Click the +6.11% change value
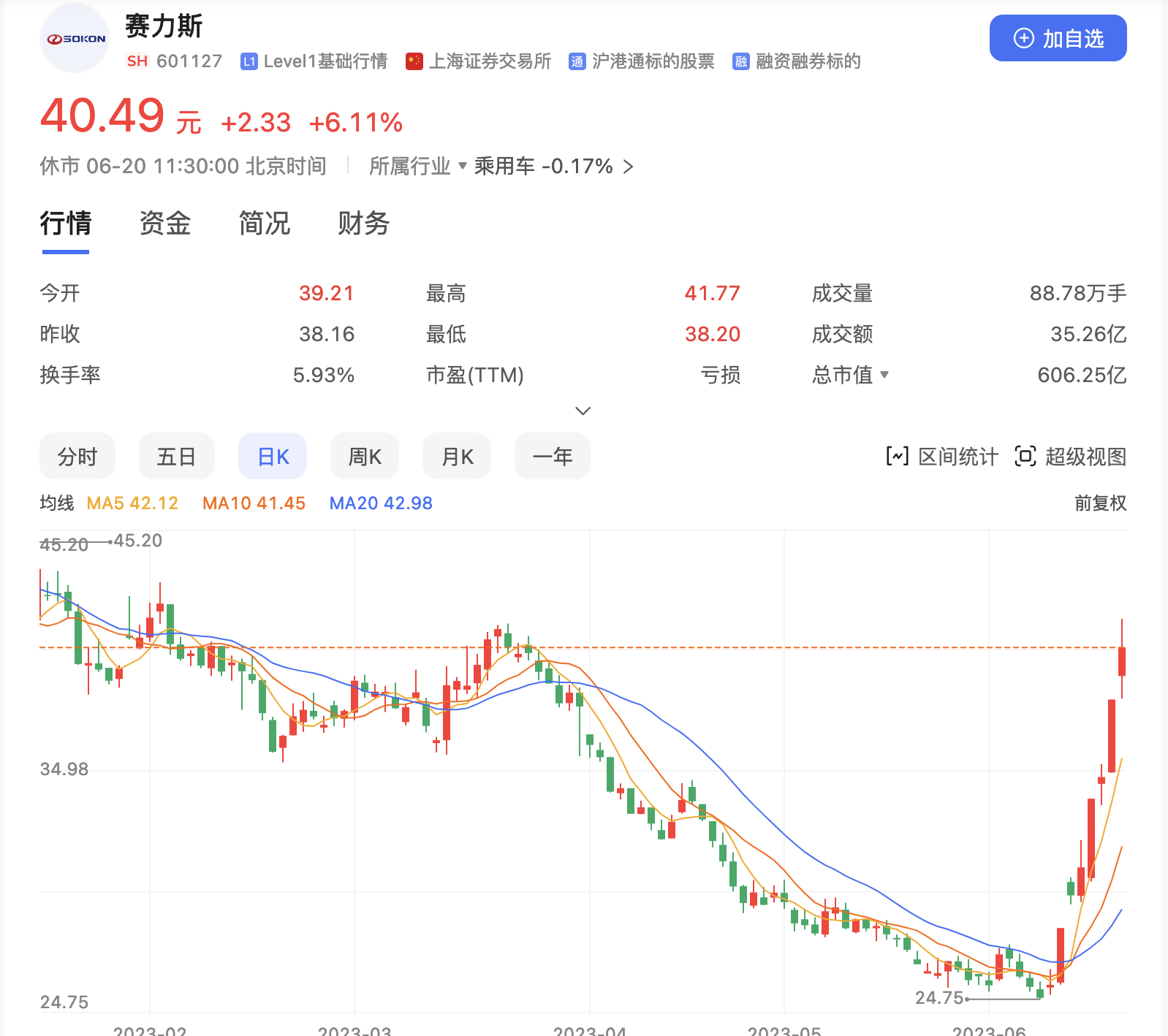This screenshot has width=1168, height=1036. 356,122
